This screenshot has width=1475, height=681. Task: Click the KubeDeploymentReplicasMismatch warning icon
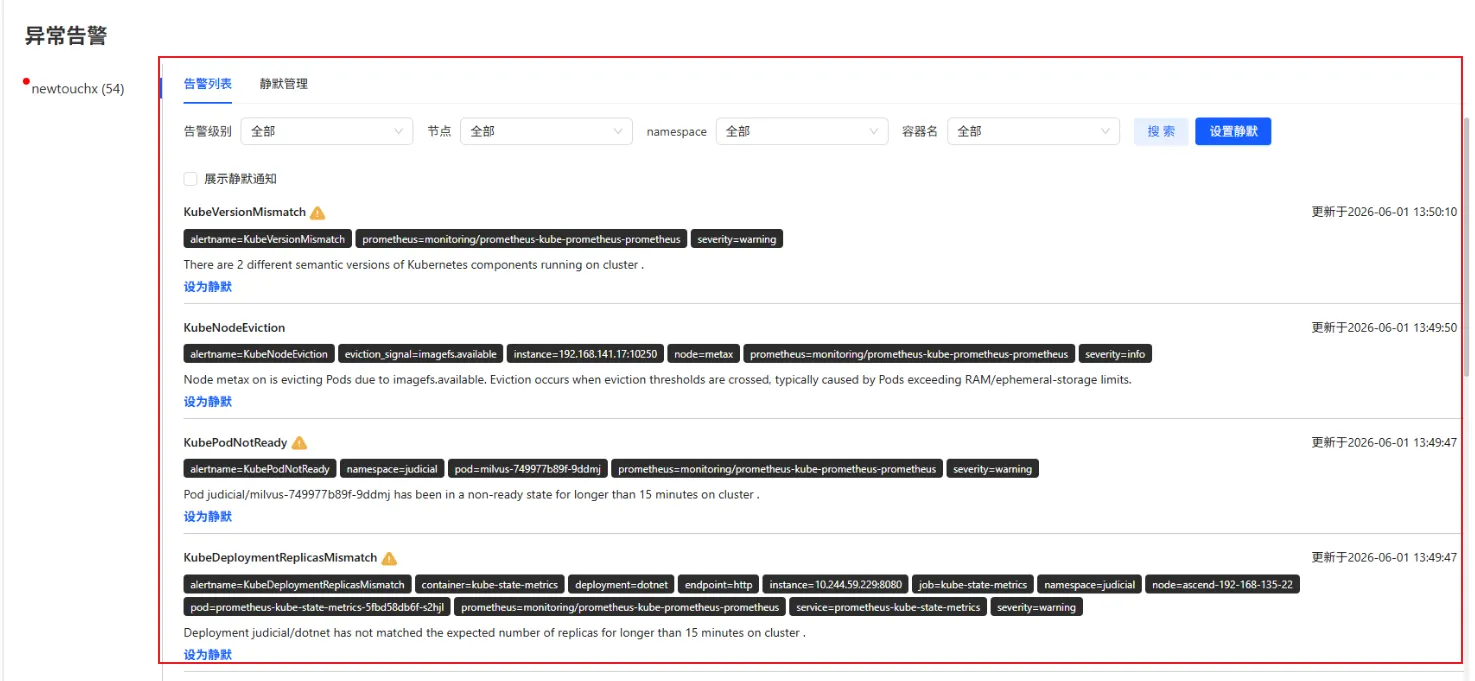tap(389, 558)
